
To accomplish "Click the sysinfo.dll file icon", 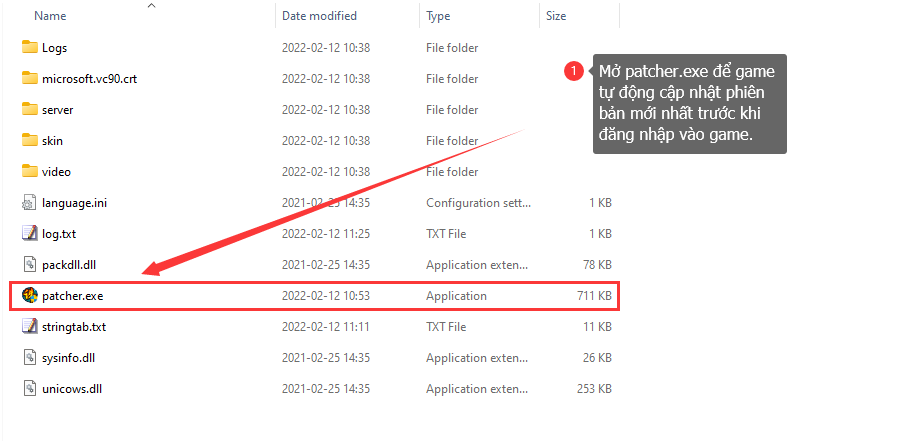I will (29, 358).
